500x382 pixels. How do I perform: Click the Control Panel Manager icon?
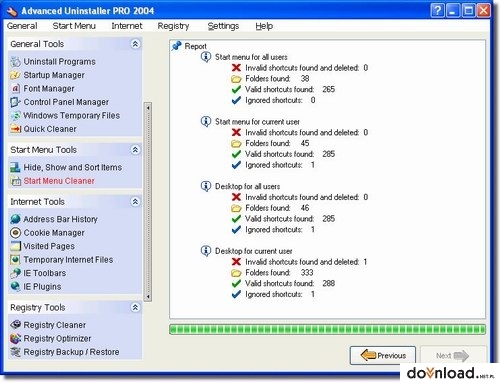click(x=15, y=102)
